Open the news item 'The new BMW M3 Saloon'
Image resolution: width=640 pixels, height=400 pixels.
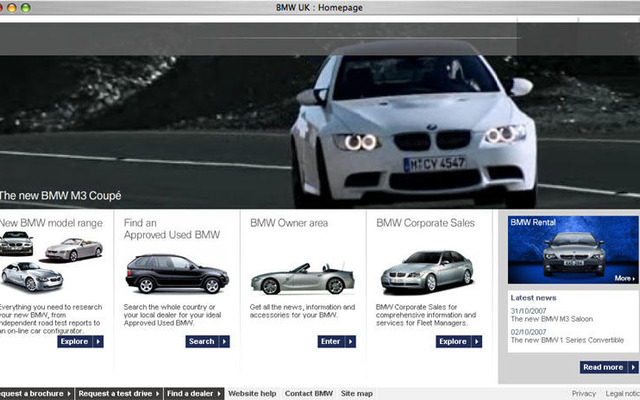(552, 319)
